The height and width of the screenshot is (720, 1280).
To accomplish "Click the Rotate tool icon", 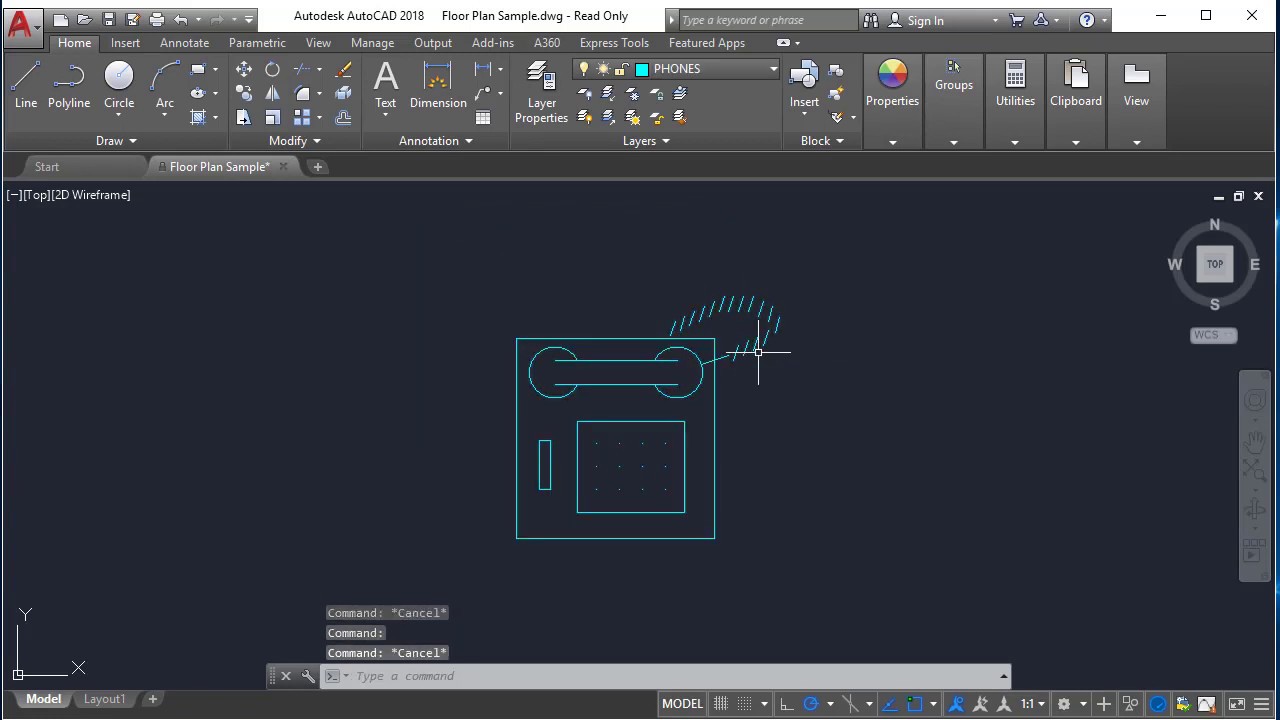I will click(273, 69).
